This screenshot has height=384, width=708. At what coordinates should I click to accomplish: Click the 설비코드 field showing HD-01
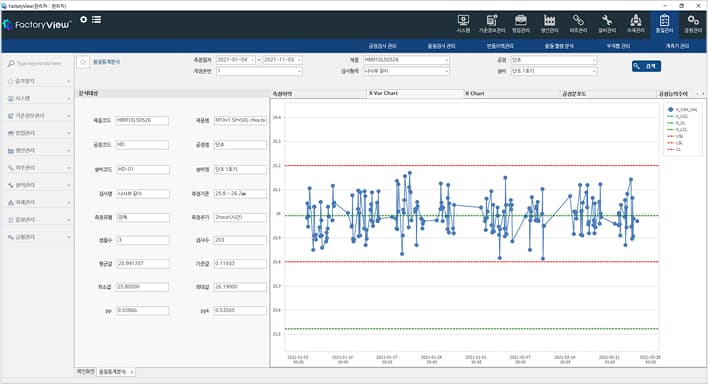[x=143, y=169]
